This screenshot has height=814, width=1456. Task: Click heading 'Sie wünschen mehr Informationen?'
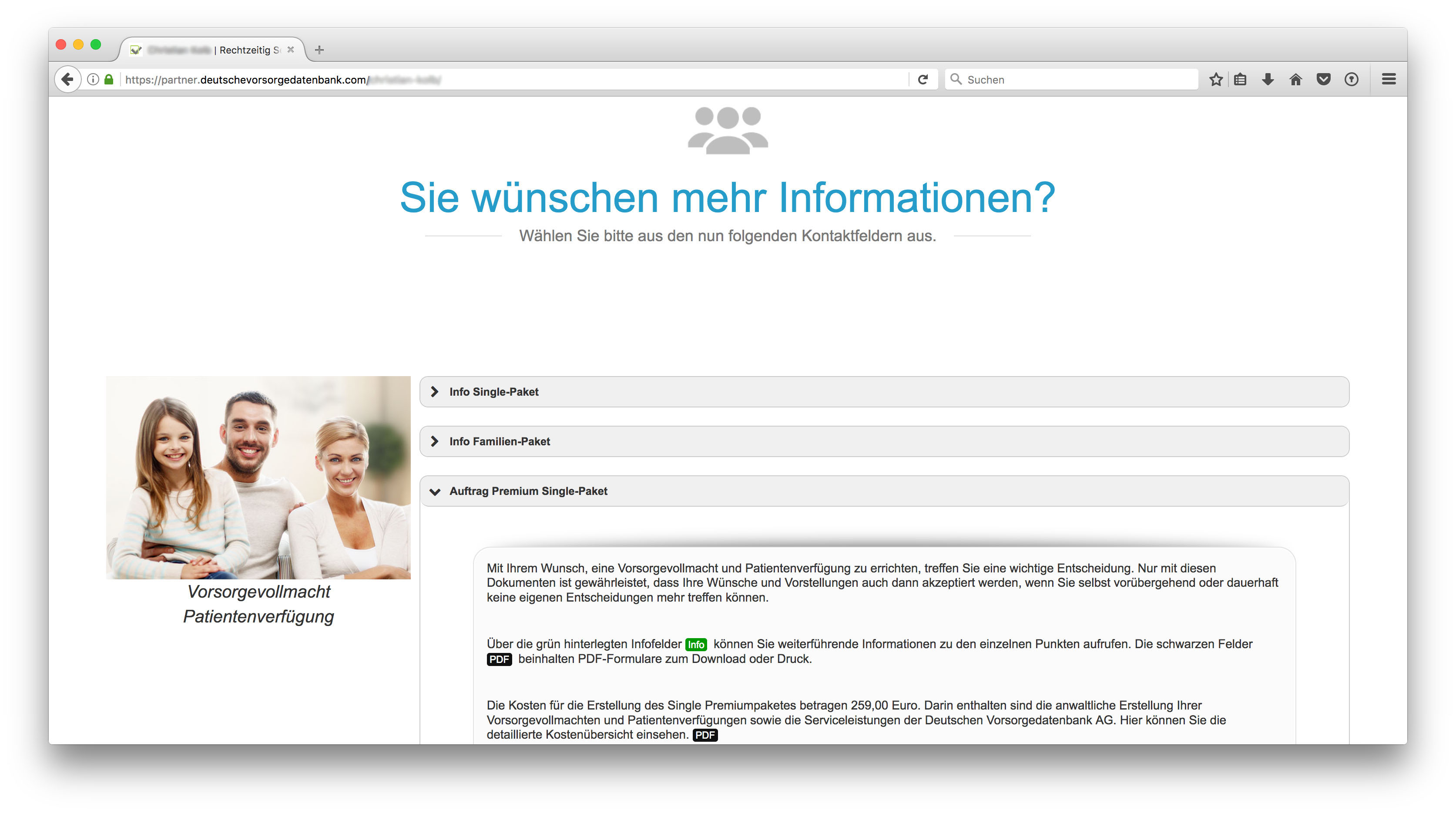tap(728, 197)
